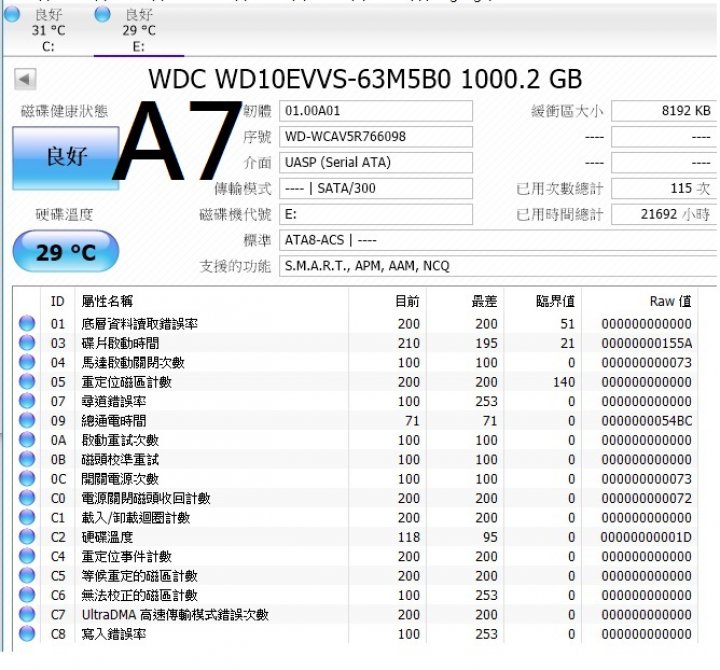Click raw value 00000000155A

pyautogui.click(x=647, y=343)
